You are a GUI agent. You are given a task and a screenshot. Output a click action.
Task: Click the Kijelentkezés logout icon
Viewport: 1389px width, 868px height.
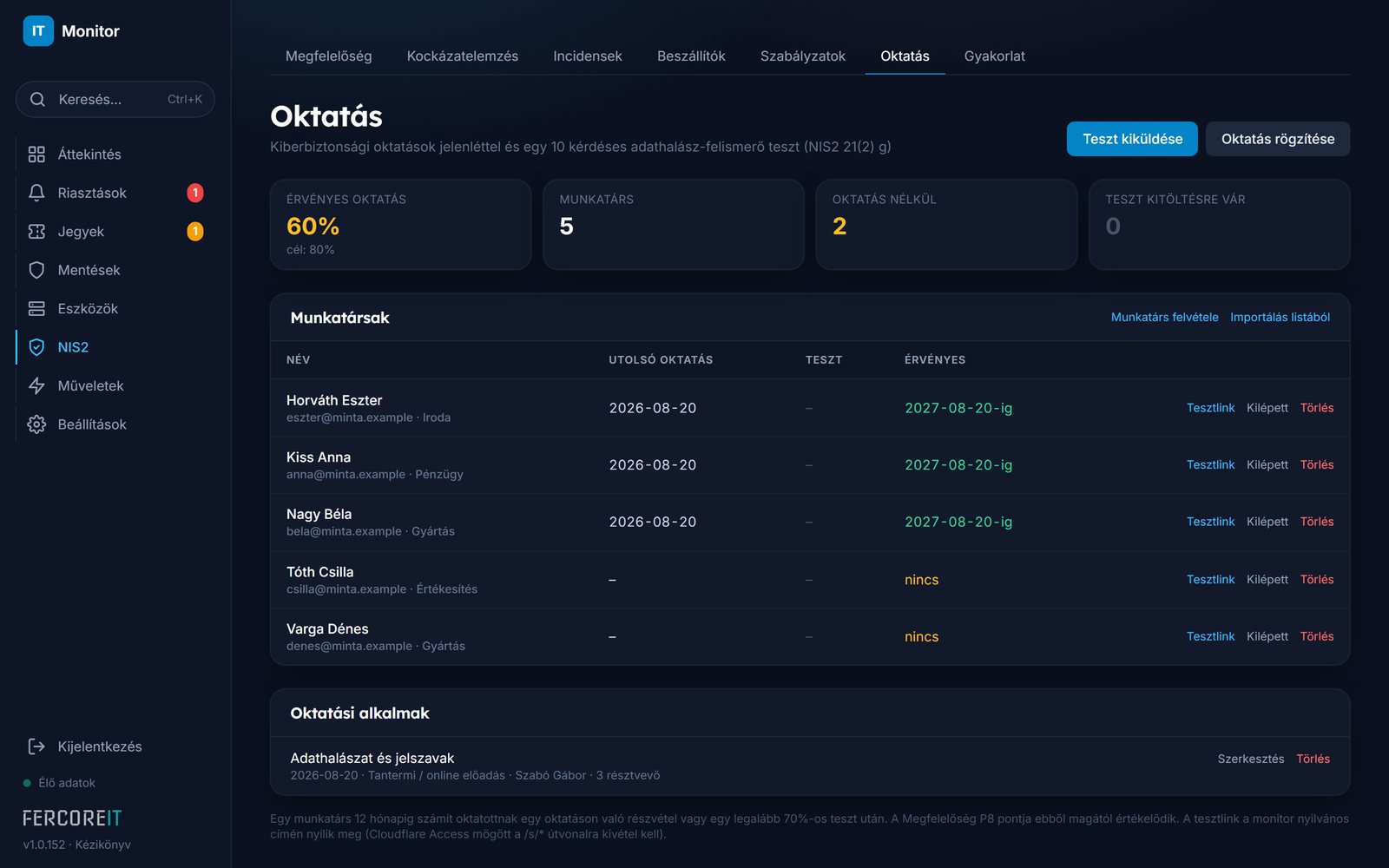coord(36,746)
